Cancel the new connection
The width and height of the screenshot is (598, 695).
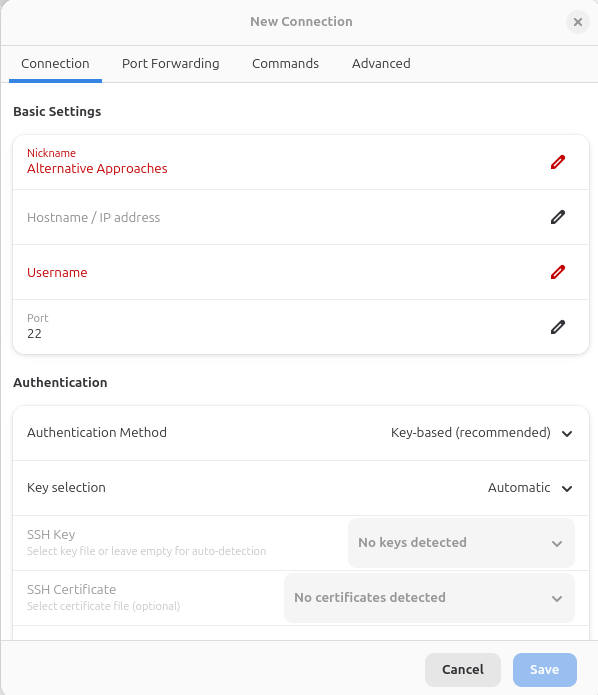(463, 669)
